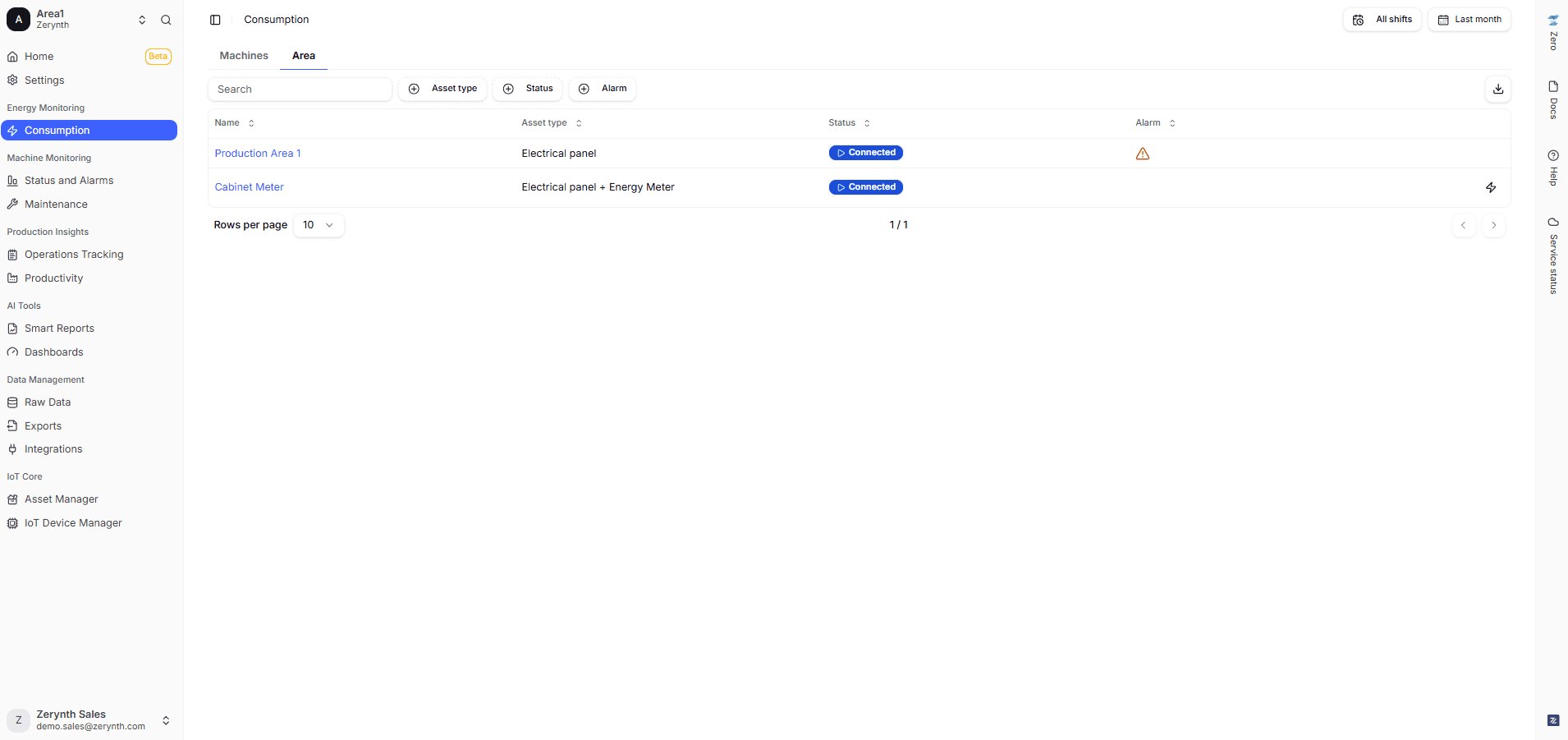Click the warning alarm icon for Production Area 1
The height and width of the screenshot is (740, 1568).
click(1142, 154)
